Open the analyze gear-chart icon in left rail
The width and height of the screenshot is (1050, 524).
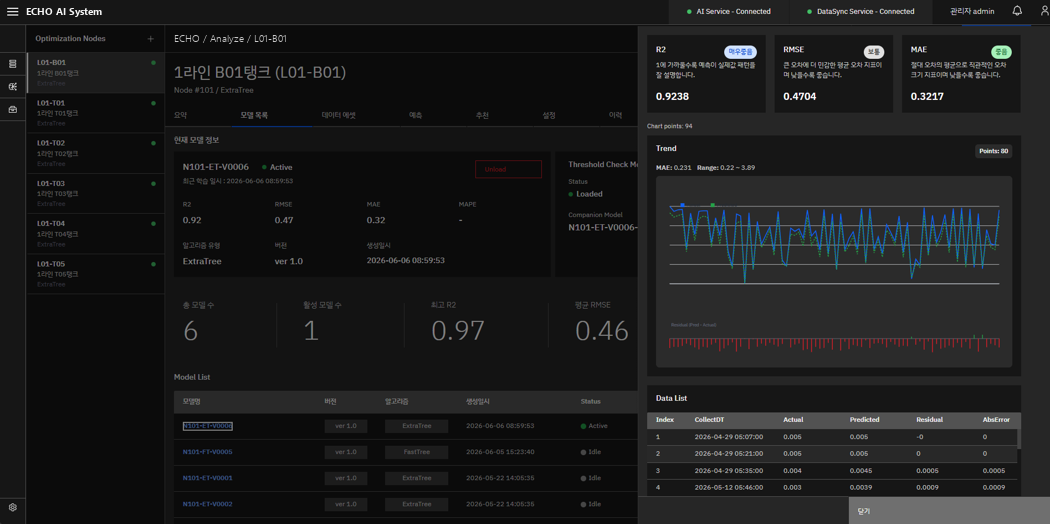click(x=13, y=87)
